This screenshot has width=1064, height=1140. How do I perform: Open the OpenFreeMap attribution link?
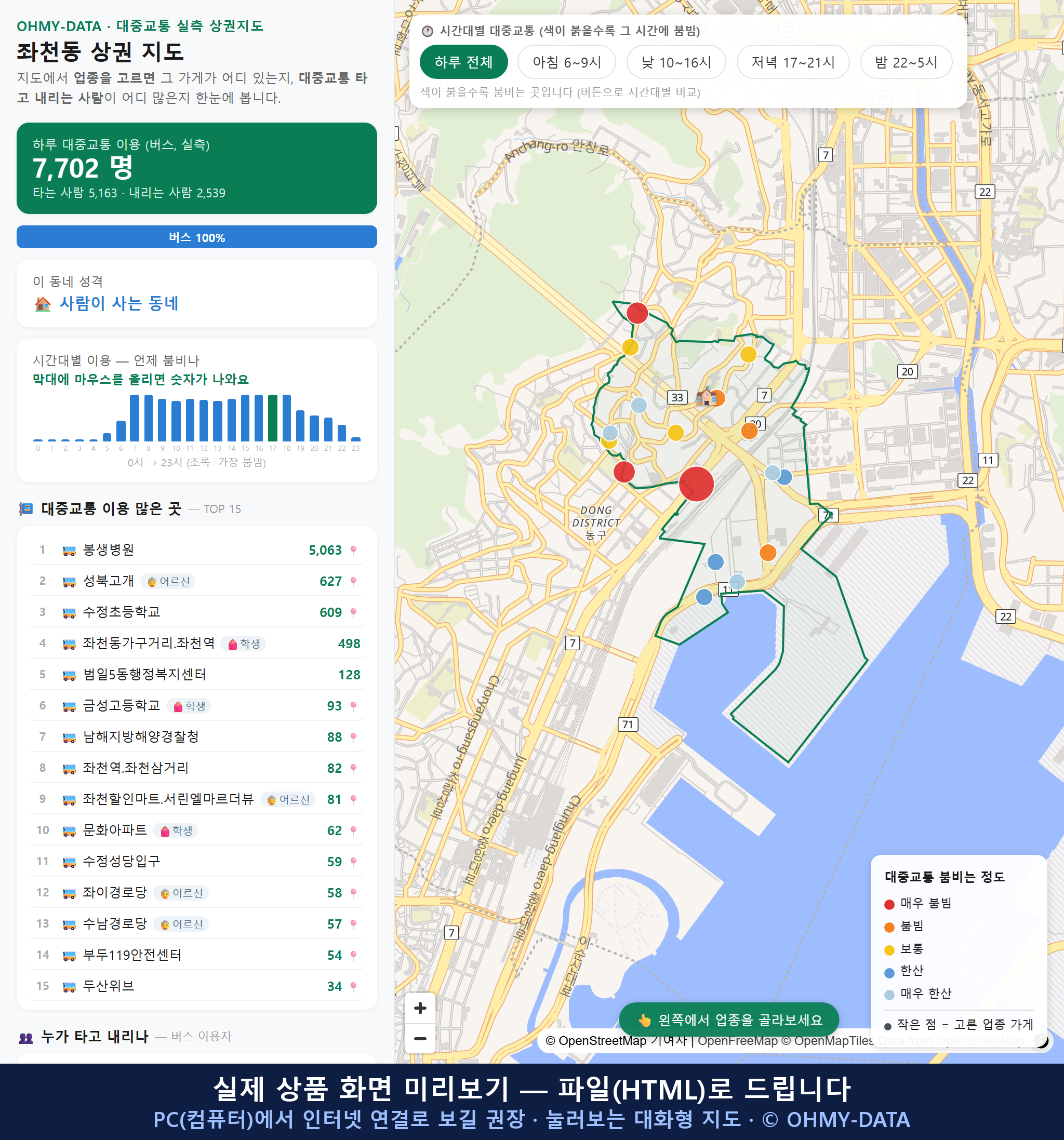pos(738,1041)
